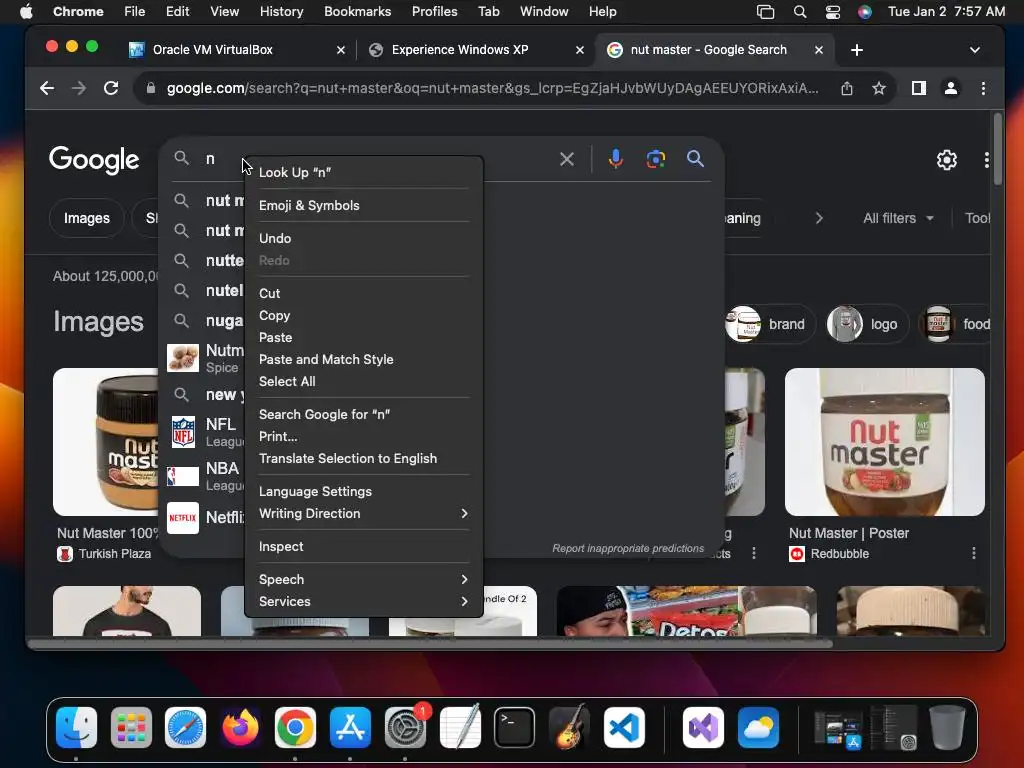Screen dimensions: 1024x768
Task: Open the Nut Master poster jar thumbnail
Action: point(884,442)
